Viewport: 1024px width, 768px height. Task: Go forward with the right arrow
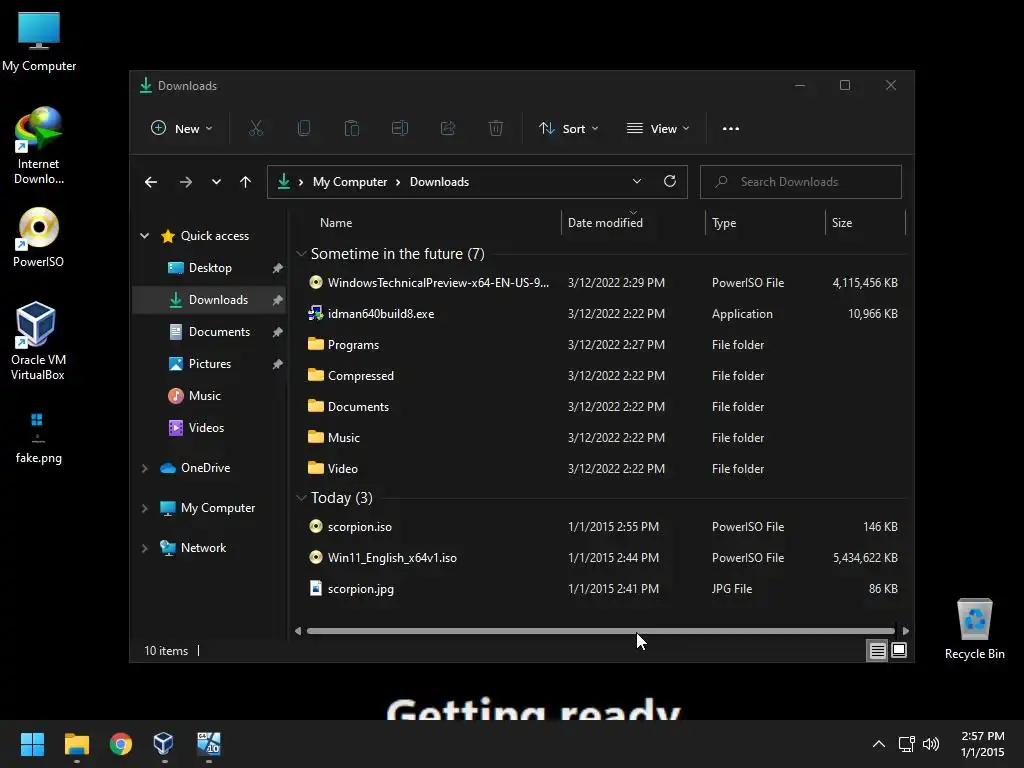click(186, 182)
